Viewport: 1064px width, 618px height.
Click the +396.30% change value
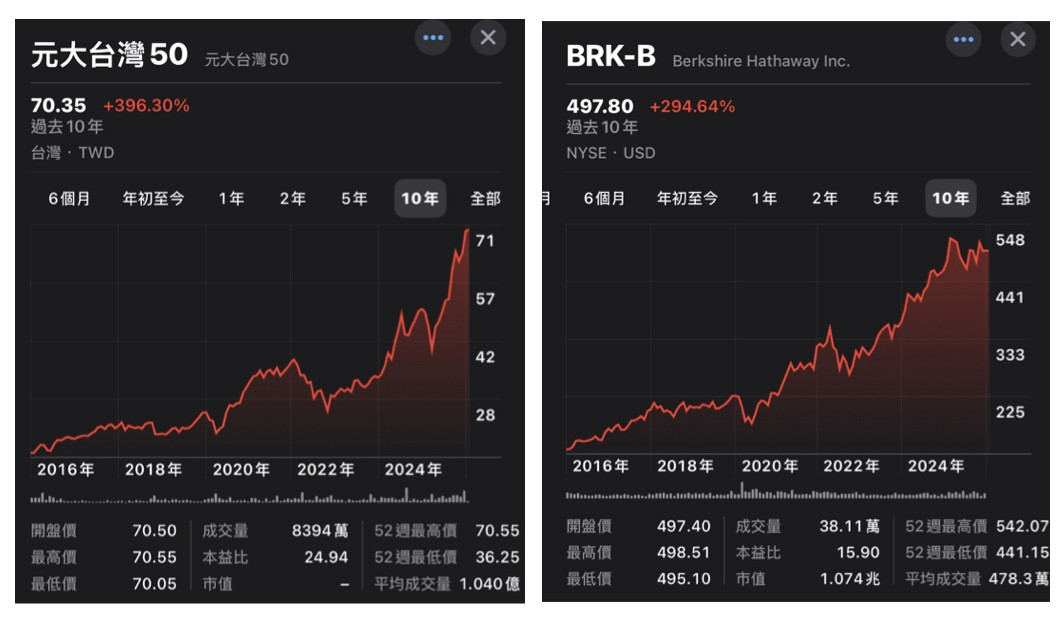(x=146, y=106)
